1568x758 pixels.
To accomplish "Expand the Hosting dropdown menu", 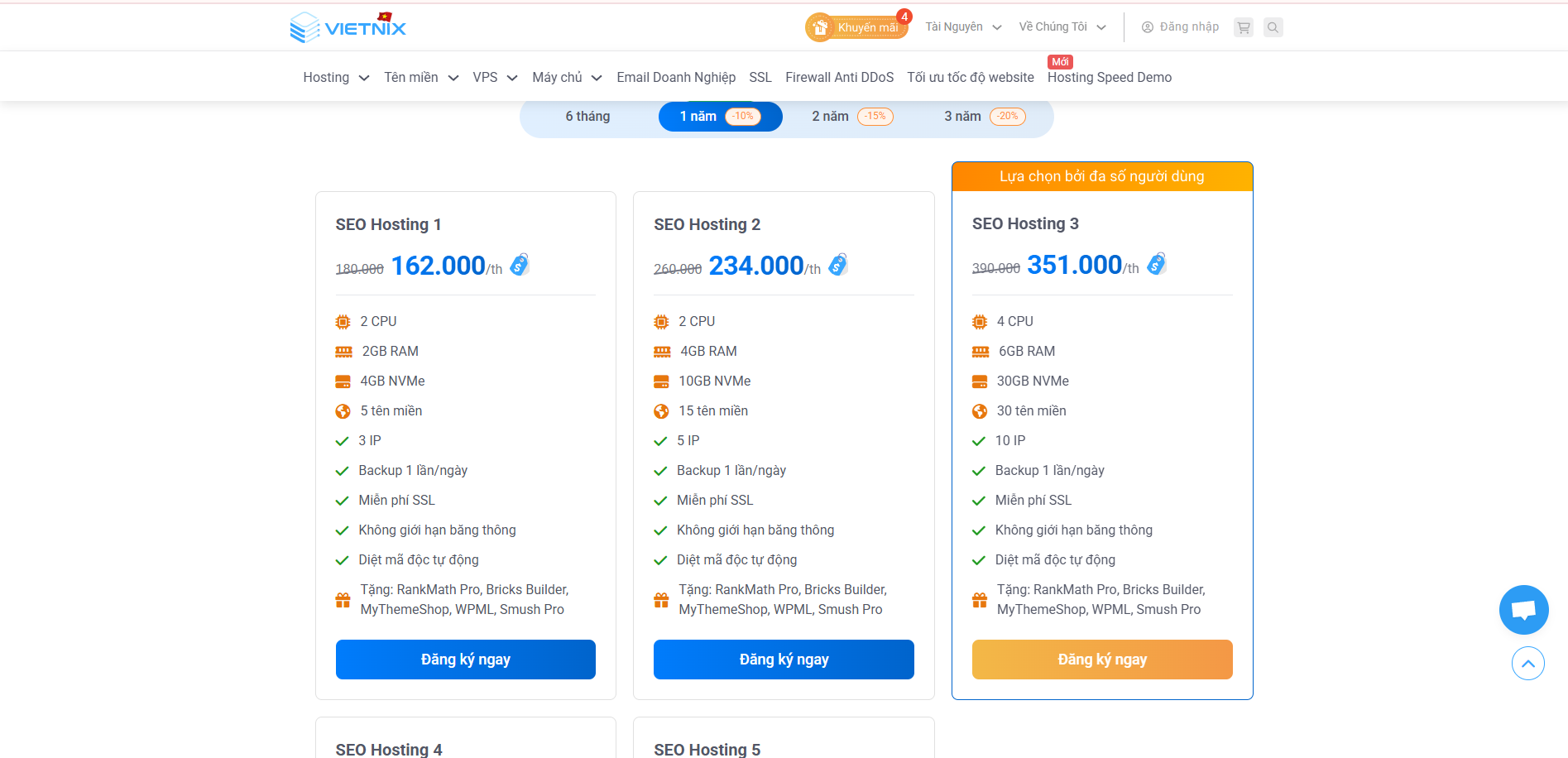I will tap(336, 77).
